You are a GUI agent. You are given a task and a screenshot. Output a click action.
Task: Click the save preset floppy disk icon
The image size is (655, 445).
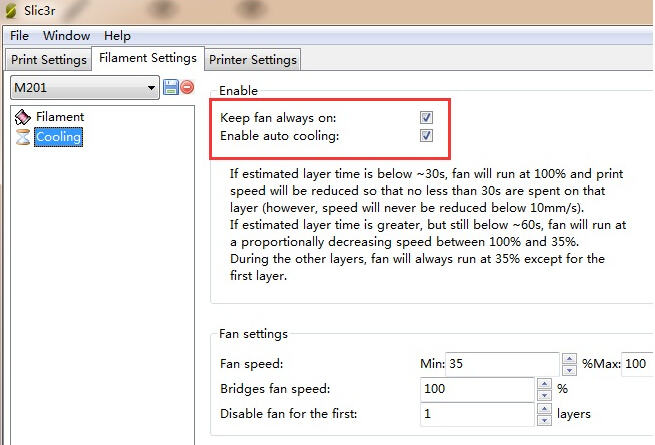coord(170,88)
